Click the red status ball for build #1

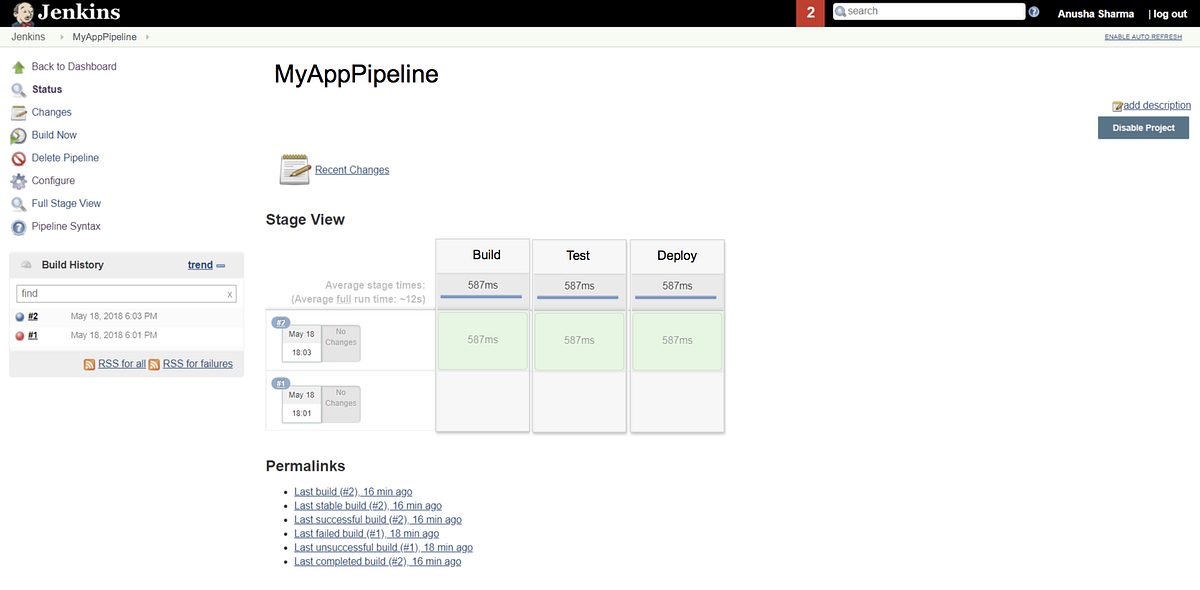pos(20,336)
